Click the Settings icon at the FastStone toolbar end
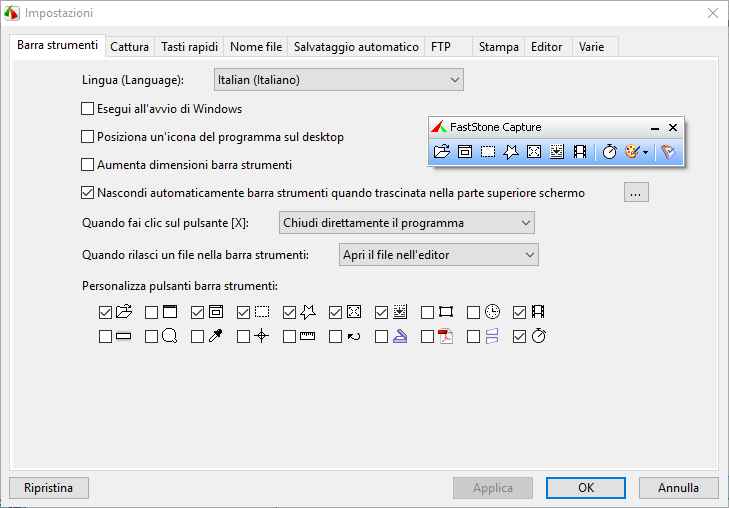Viewport: 729px width, 508px height. [668, 152]
